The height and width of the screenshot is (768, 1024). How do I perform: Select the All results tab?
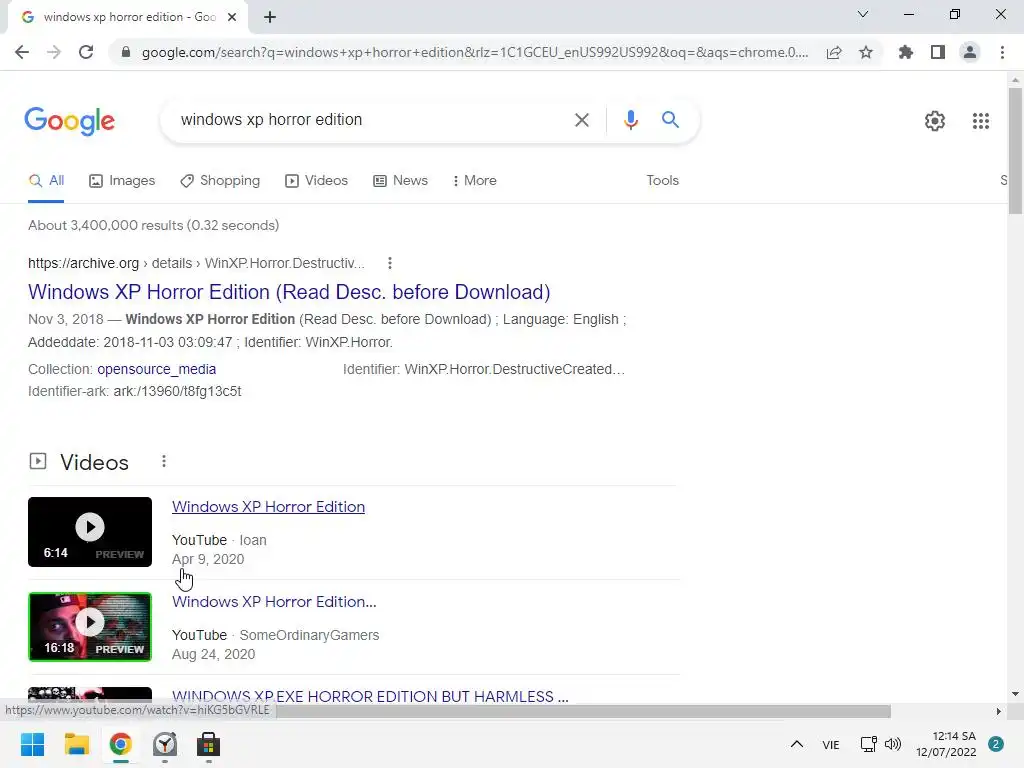(x=46, y=181)
